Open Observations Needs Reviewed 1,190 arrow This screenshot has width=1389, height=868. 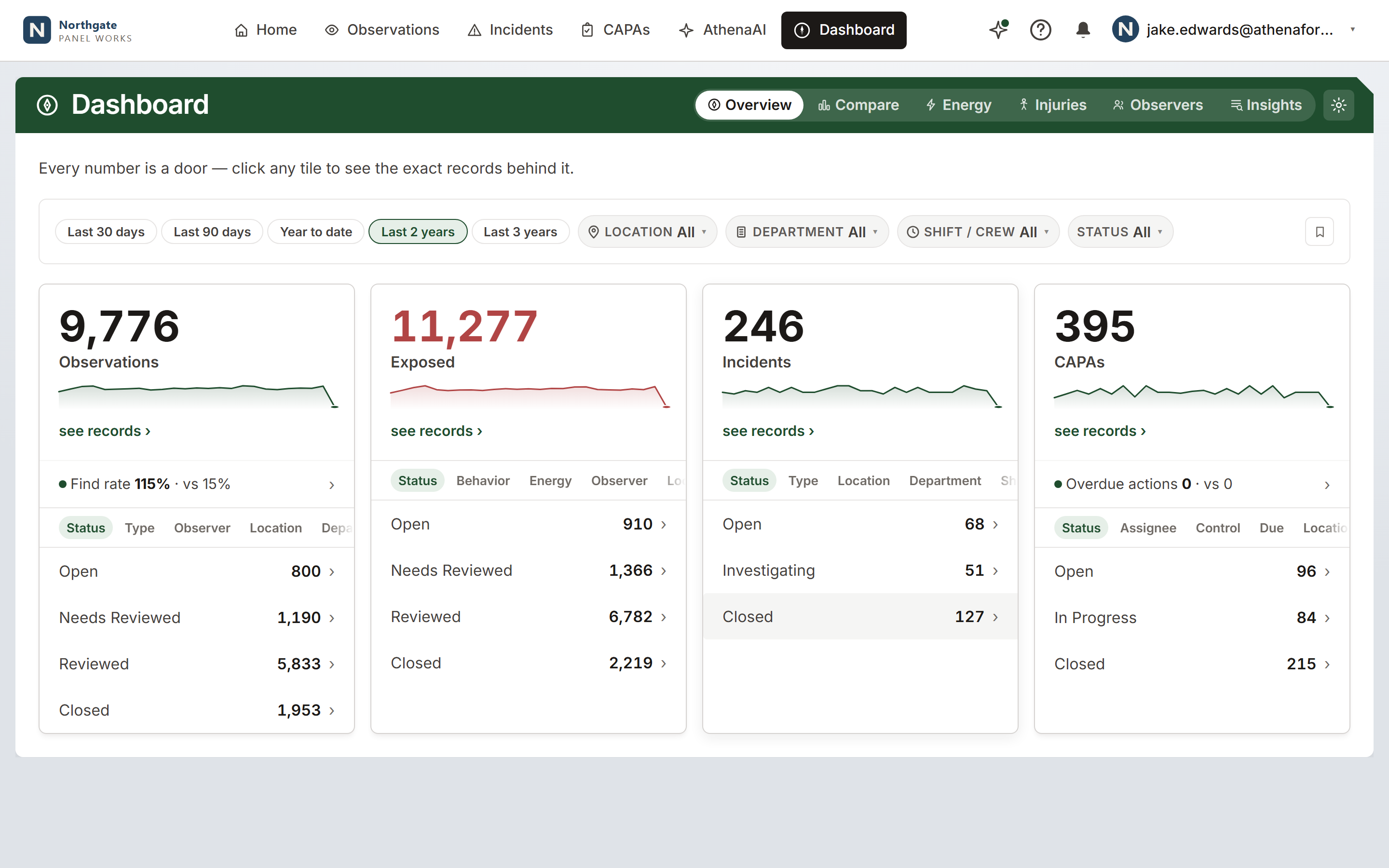tap(332, 618)
